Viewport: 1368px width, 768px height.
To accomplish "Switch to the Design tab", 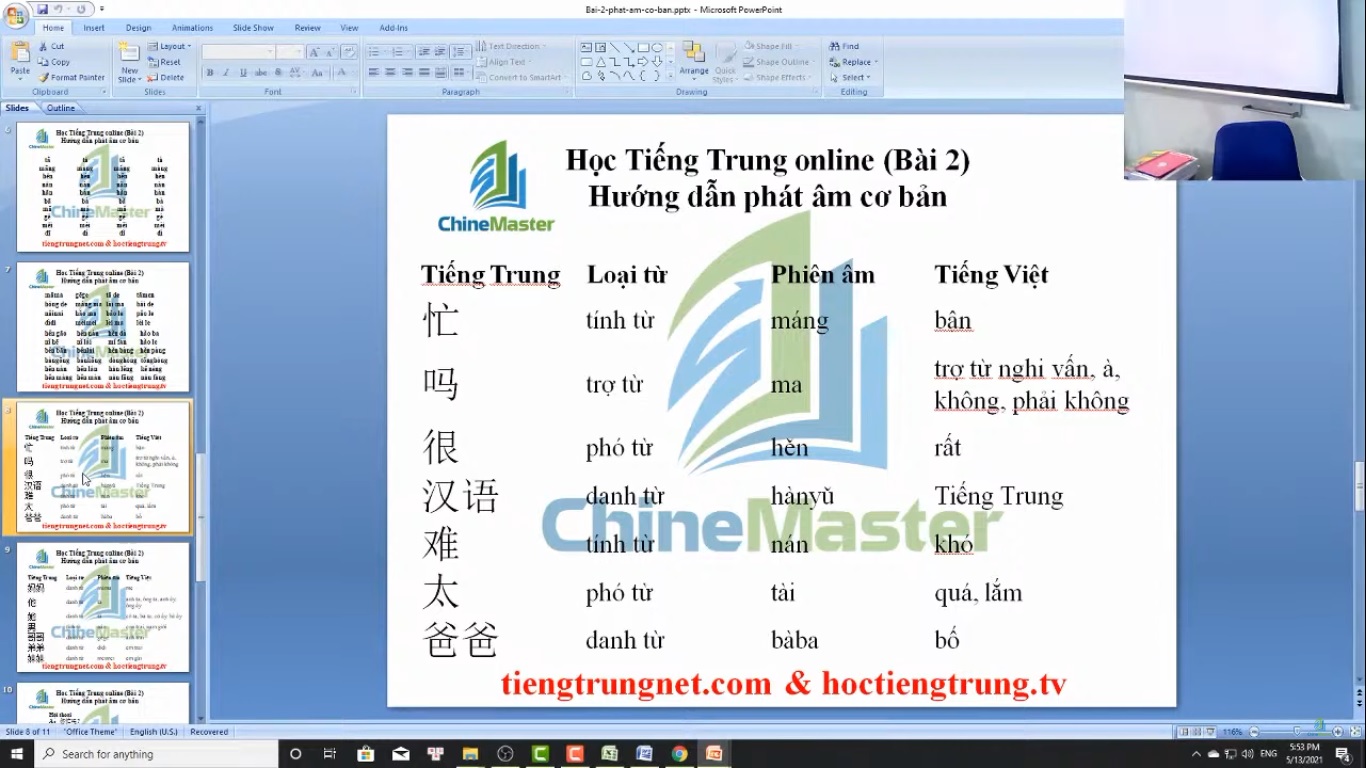I will tap(139, 28).
